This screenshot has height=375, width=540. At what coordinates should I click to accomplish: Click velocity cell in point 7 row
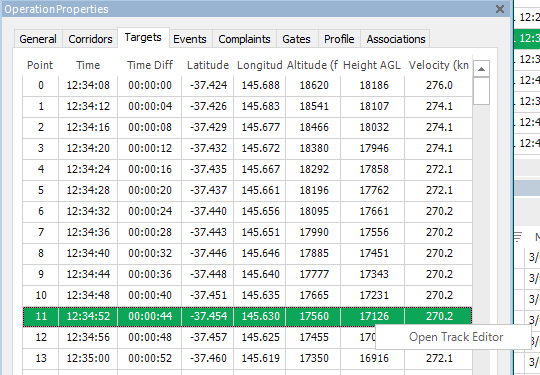point(438,232)
